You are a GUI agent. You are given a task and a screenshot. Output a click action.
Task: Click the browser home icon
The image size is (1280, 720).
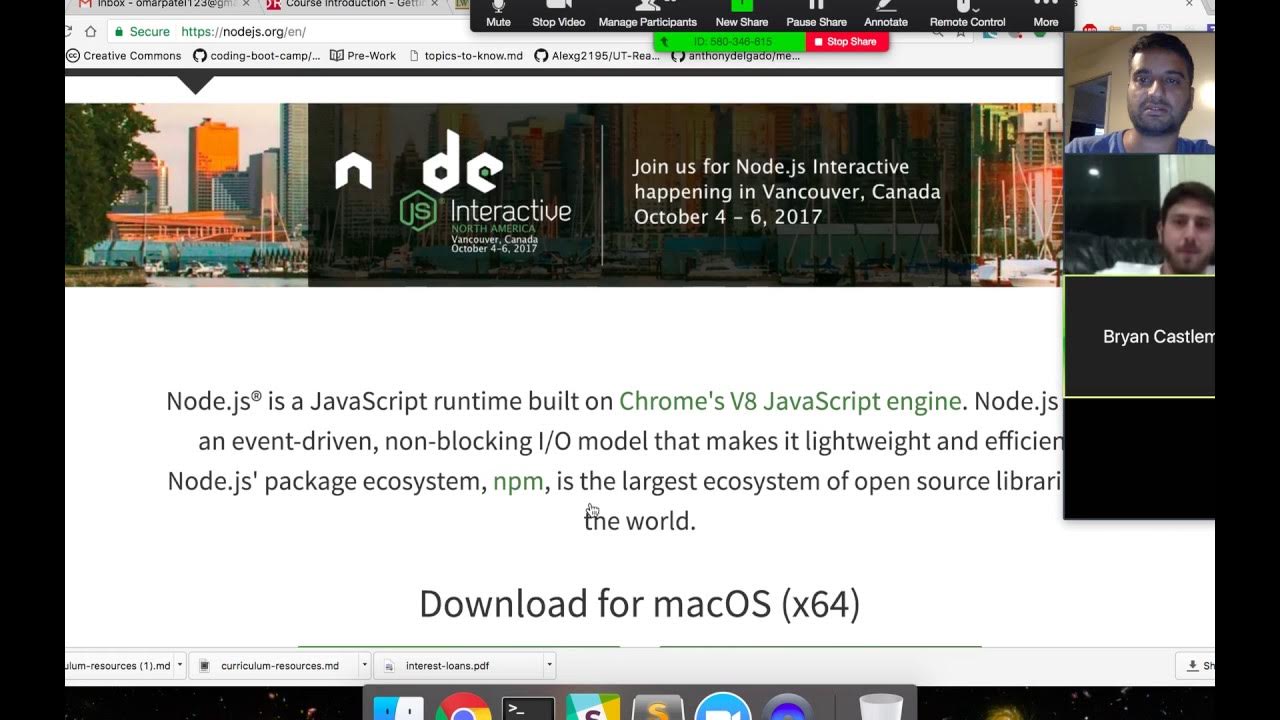[x=90, y=32]
